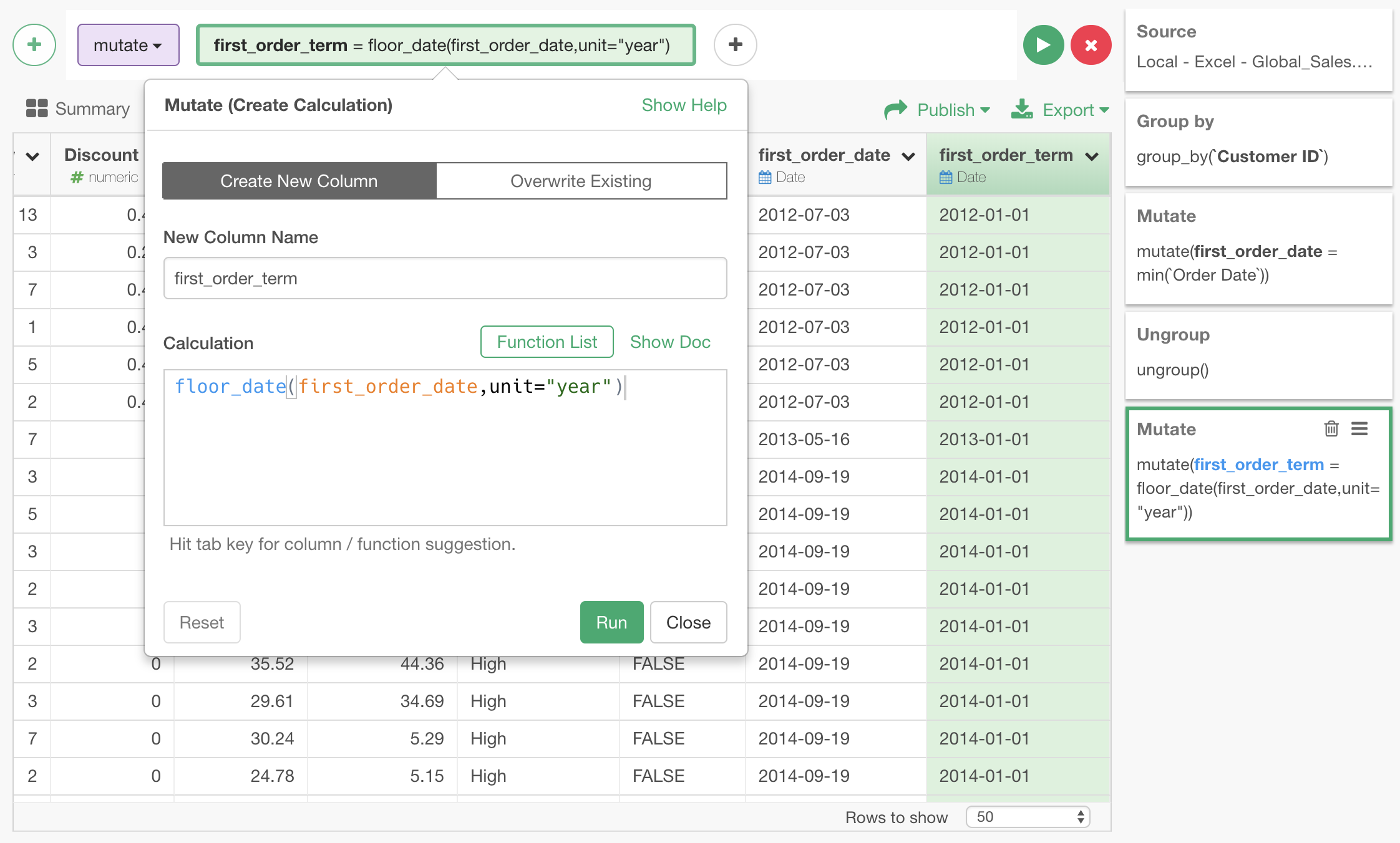Click the red cancel X icon
Image resolution: width=1400 pixels, height=843 pixels.
1091,45
